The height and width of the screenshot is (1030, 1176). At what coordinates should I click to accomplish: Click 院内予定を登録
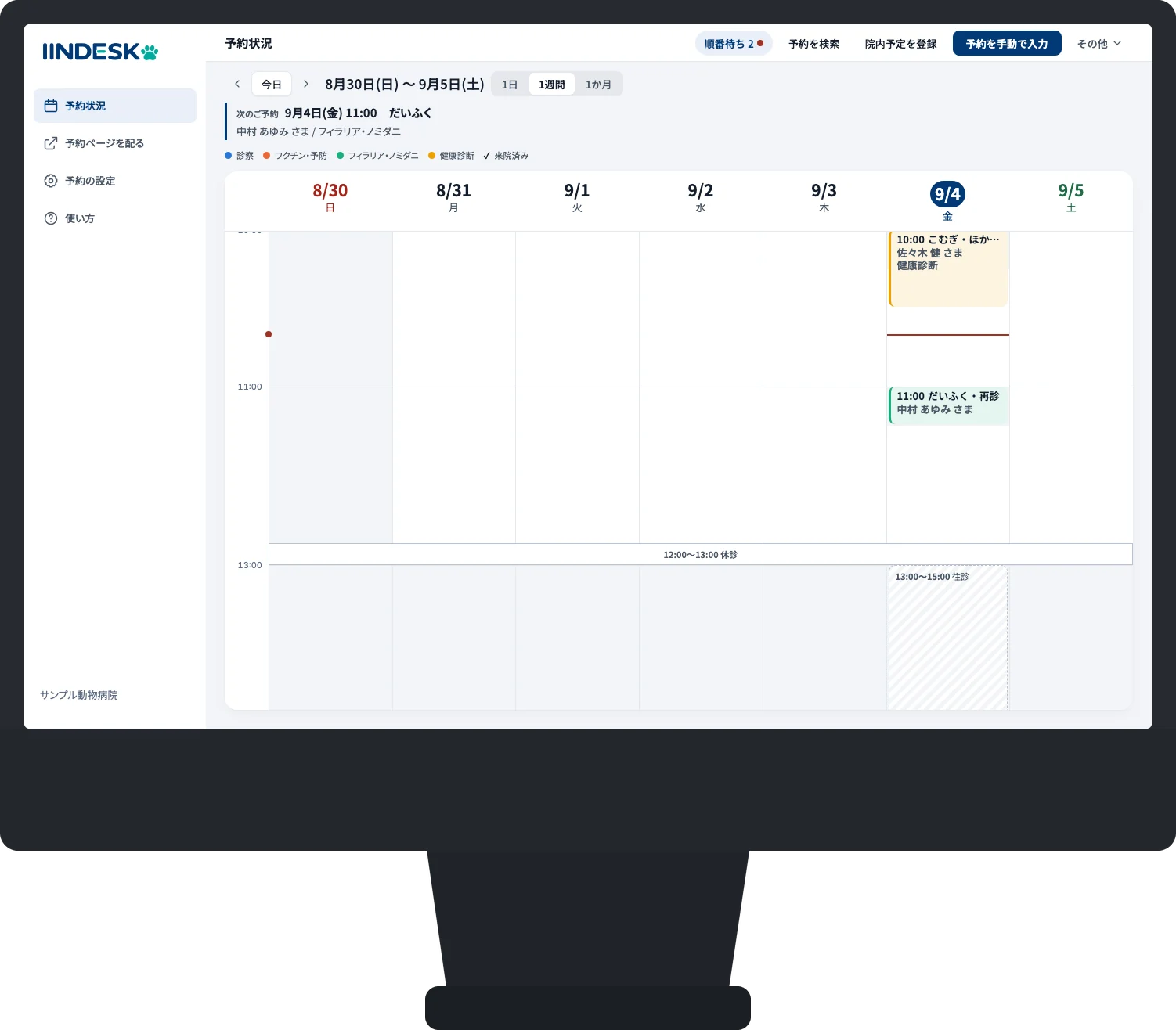(x=901, y=44)
